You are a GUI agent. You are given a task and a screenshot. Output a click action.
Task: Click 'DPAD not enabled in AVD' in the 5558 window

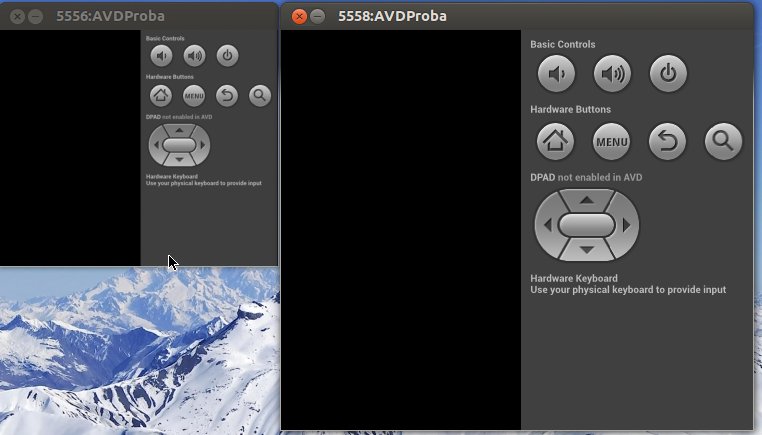coord(586,177)
